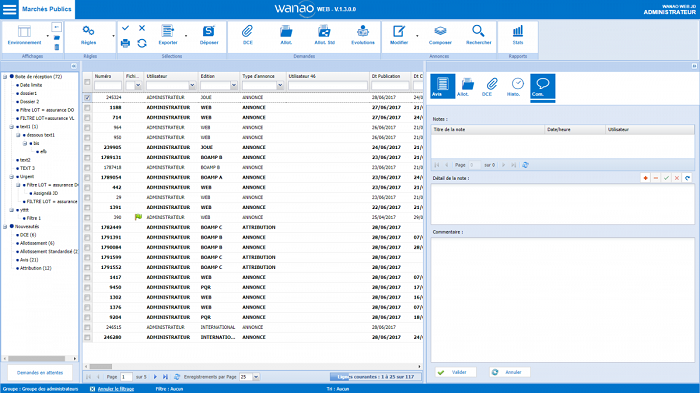Tick the checkbox for row 1782449
Image resolution: width=700 pixels, height=393 pixels.
click(87, 227)
